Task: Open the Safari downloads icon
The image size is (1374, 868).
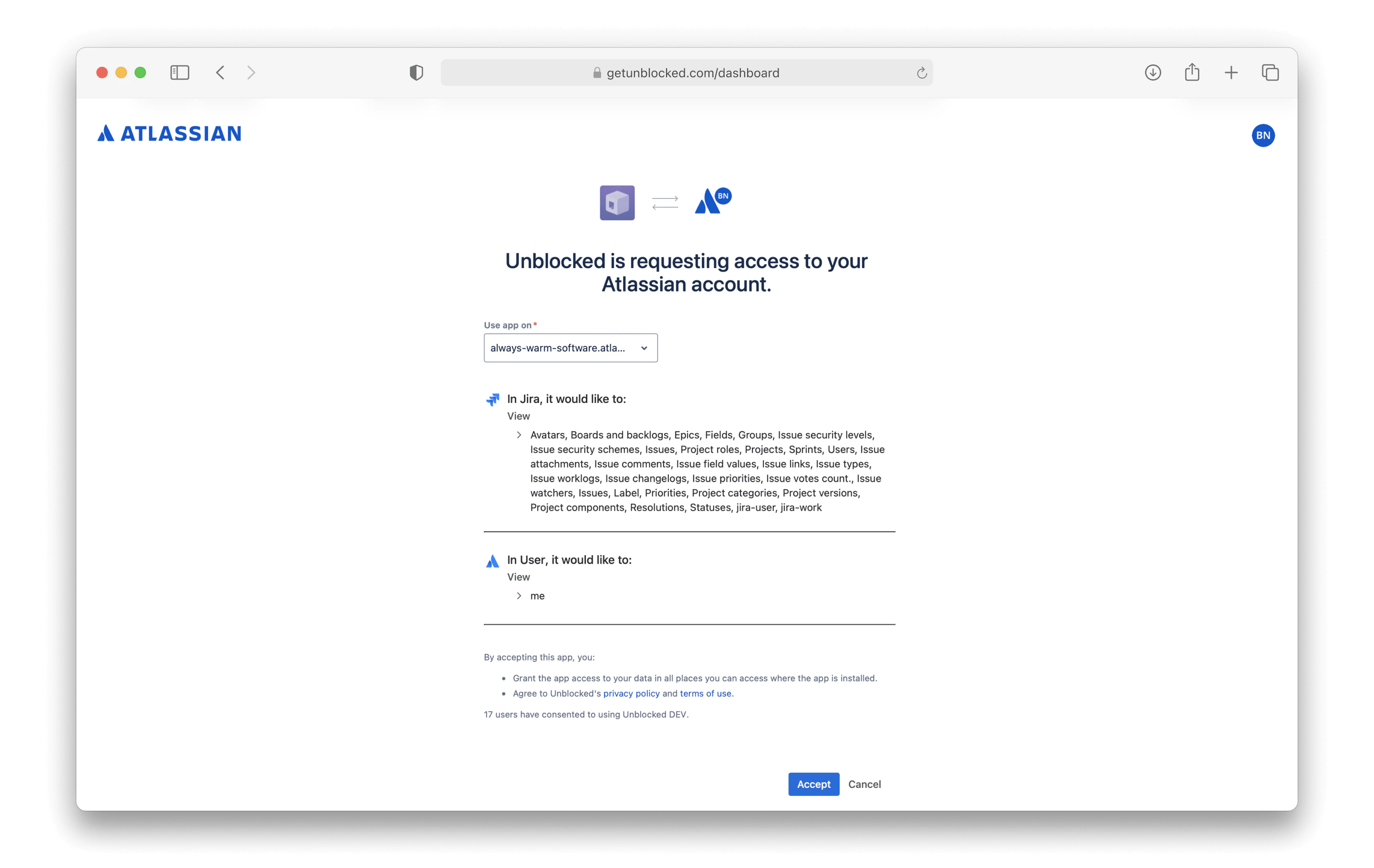Action: coord(1153,72)
